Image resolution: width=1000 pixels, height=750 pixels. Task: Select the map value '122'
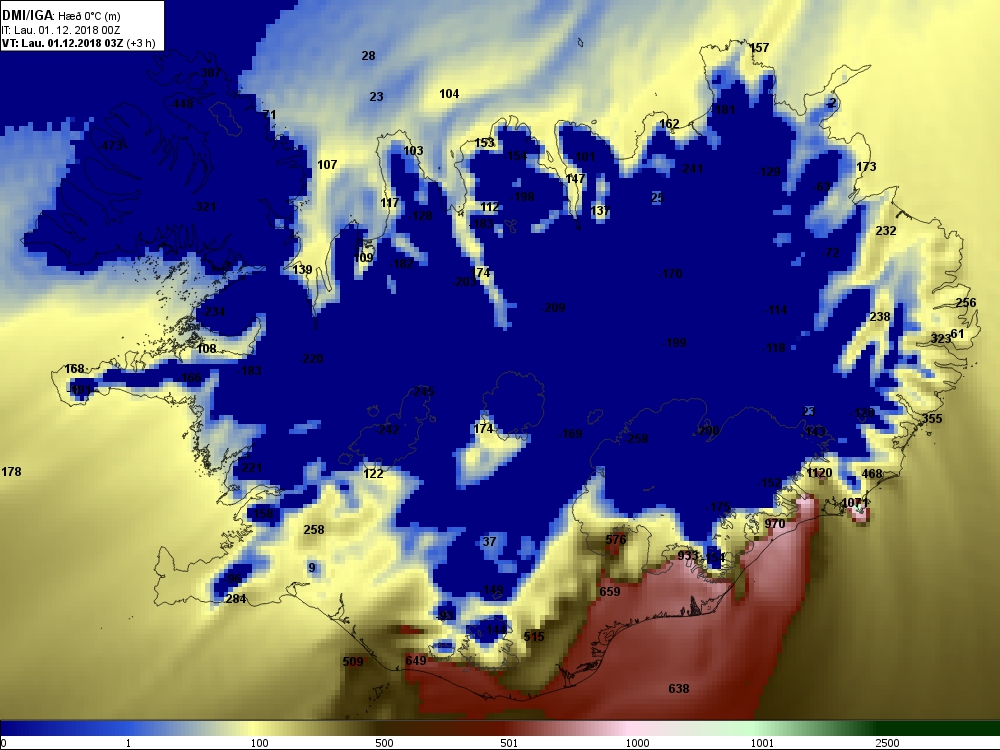373,473
